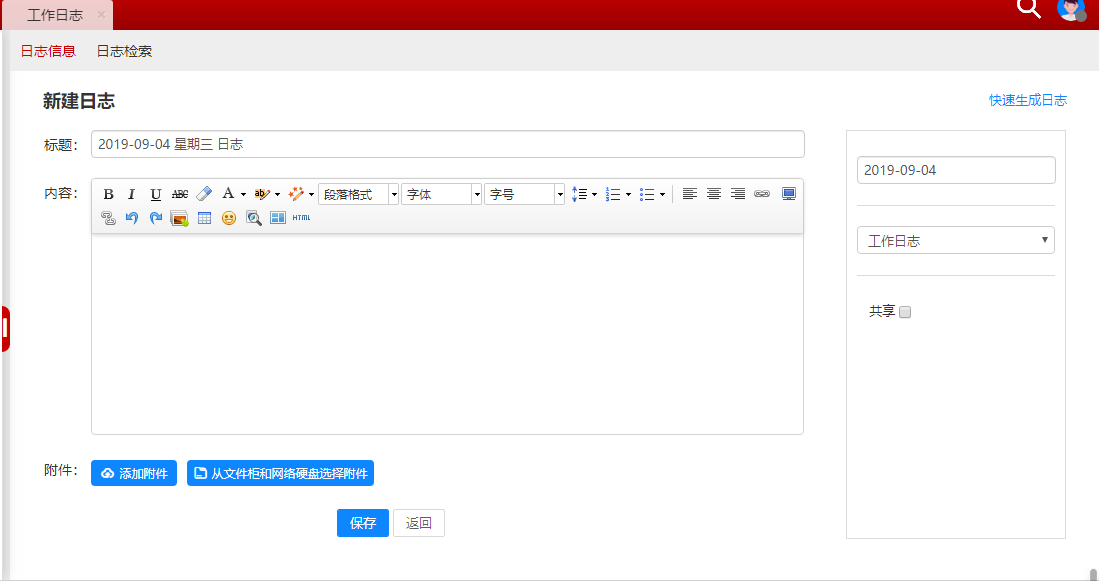Insert a table using the table icon
This screenshot has height=581, width=1099.
coord(204,218)
